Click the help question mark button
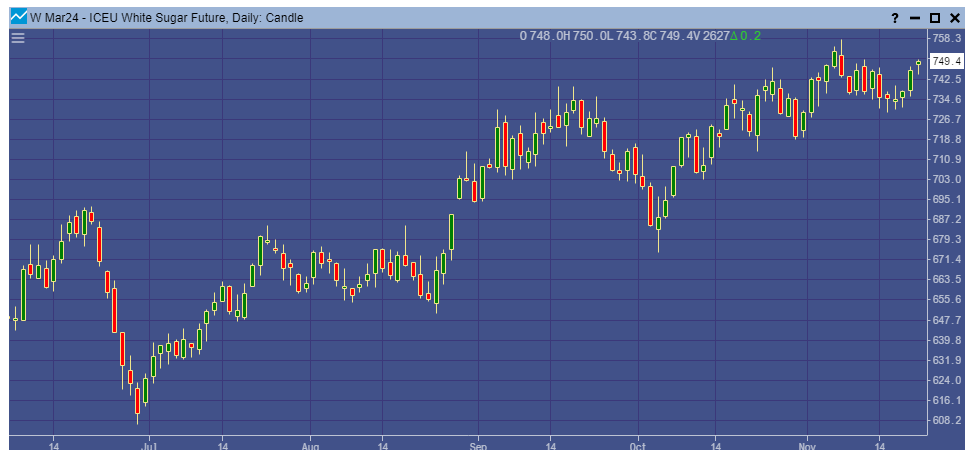Screen dimensions: 974x456 pyautogui.click(x=895, y=18)
